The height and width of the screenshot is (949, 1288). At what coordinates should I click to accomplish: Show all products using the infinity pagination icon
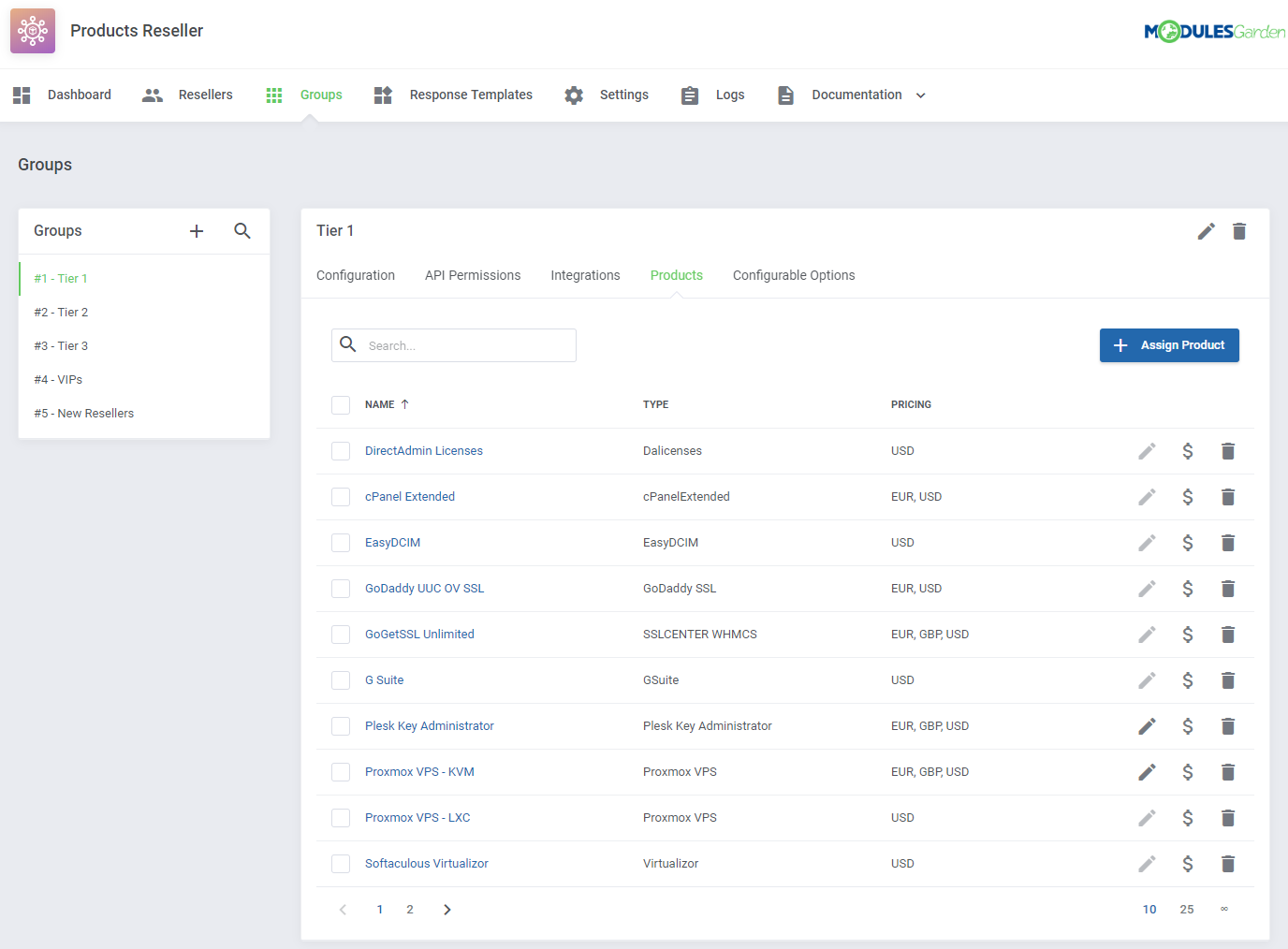[x=1224, y=909]
